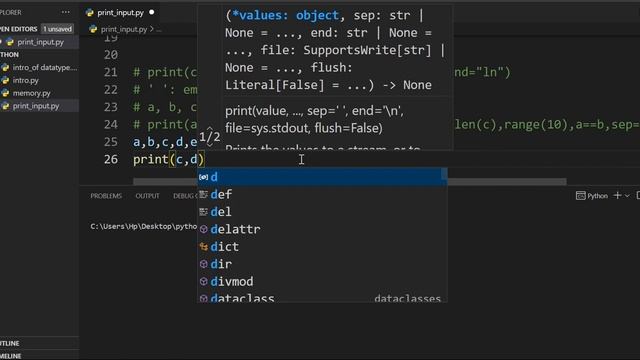This screenshot has height=360, width=640.
Task: Collapse the Open Editors section header
Action: pyautogui.click(x=19, y=29)
